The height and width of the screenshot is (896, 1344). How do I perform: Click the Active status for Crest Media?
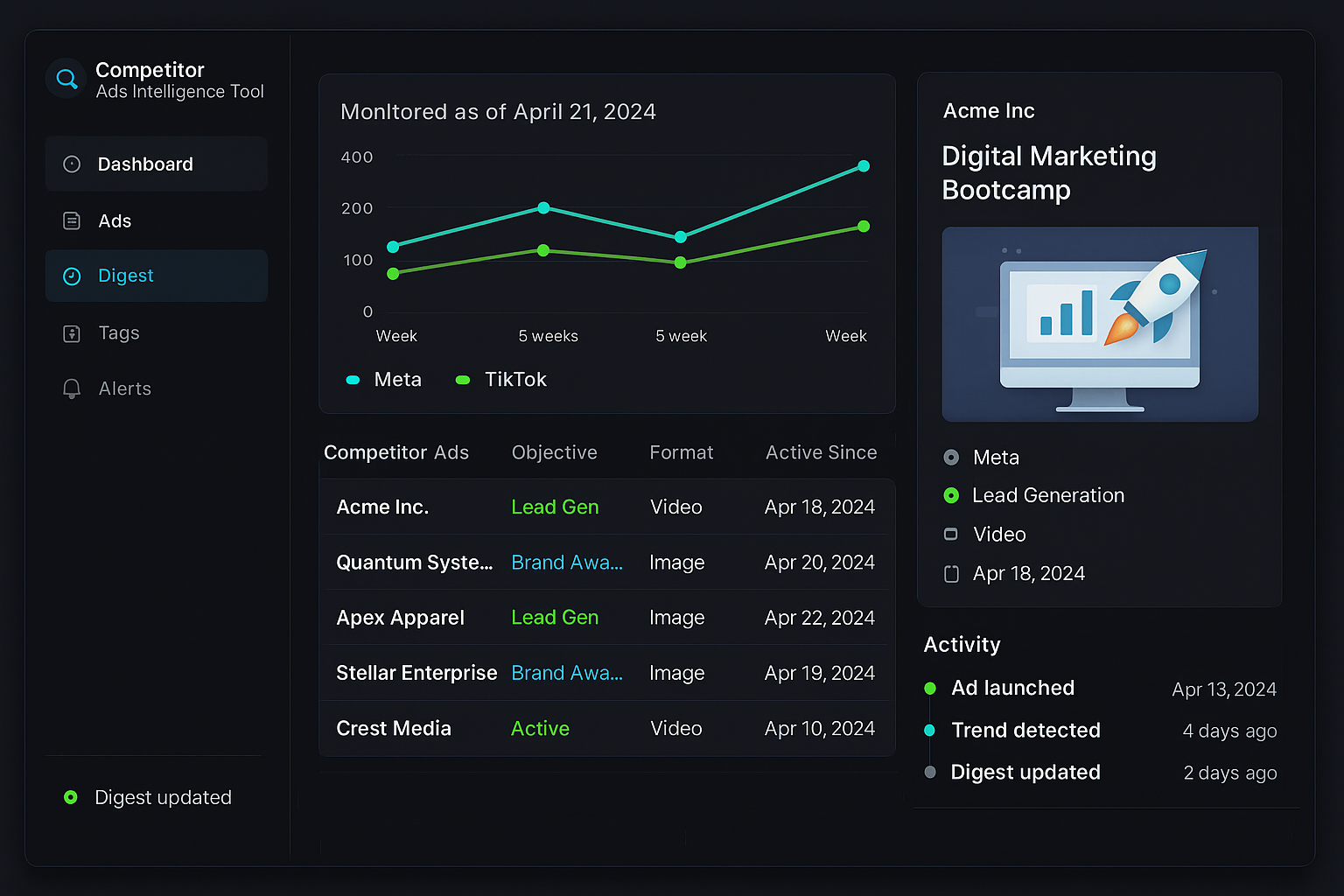click(540, 728)
